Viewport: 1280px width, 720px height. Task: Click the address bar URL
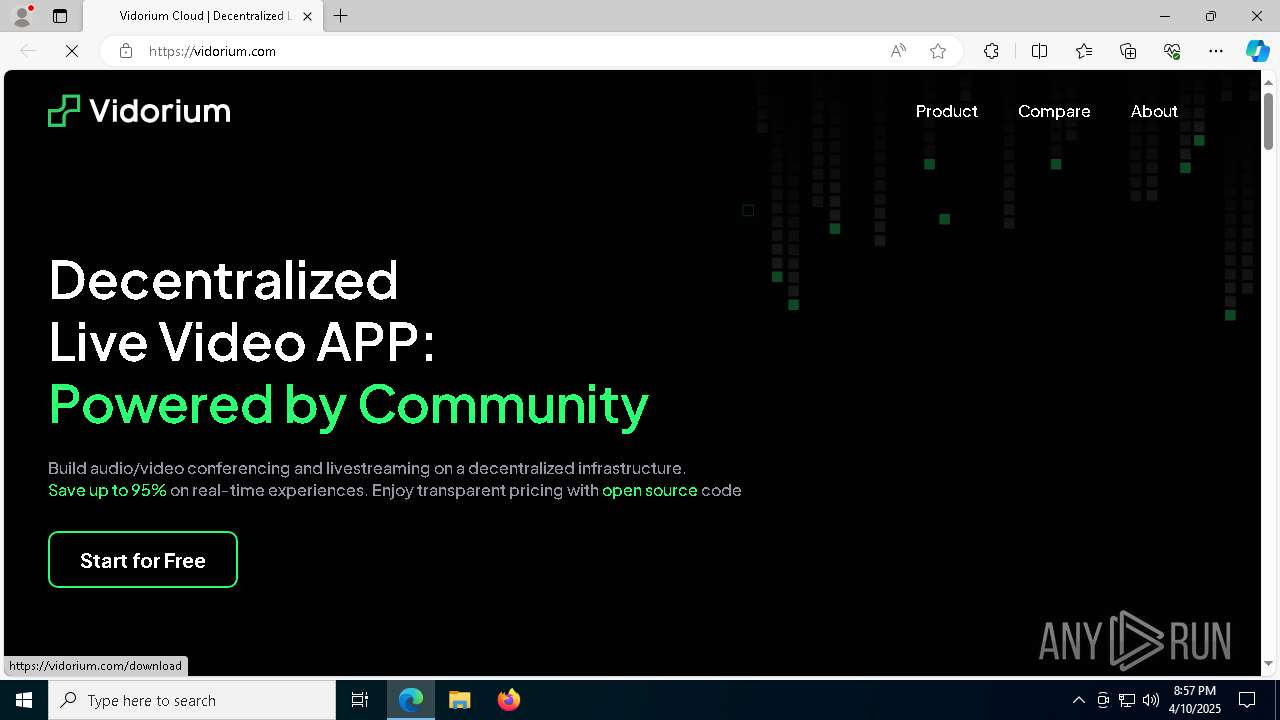point(212,51)
